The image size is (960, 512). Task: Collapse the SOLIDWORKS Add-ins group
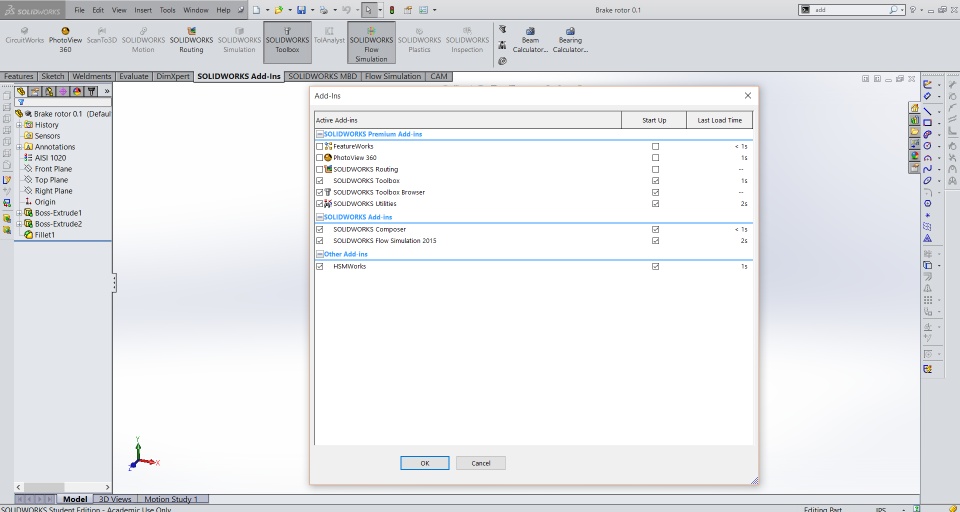pyautogui.click(x=320, y=217)
